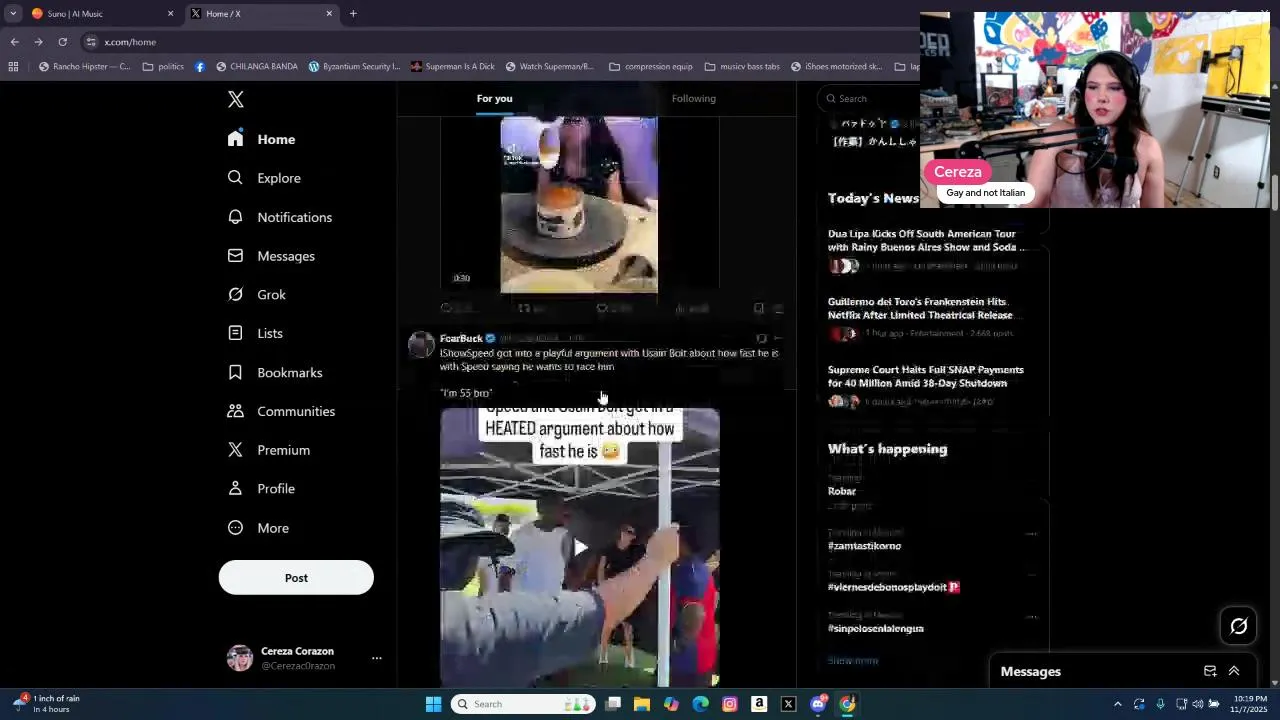Open the Facebook bookmark icon
The height and width of the screenshot is (720, 1280).
pyautogui.click(x=200, y=67)
